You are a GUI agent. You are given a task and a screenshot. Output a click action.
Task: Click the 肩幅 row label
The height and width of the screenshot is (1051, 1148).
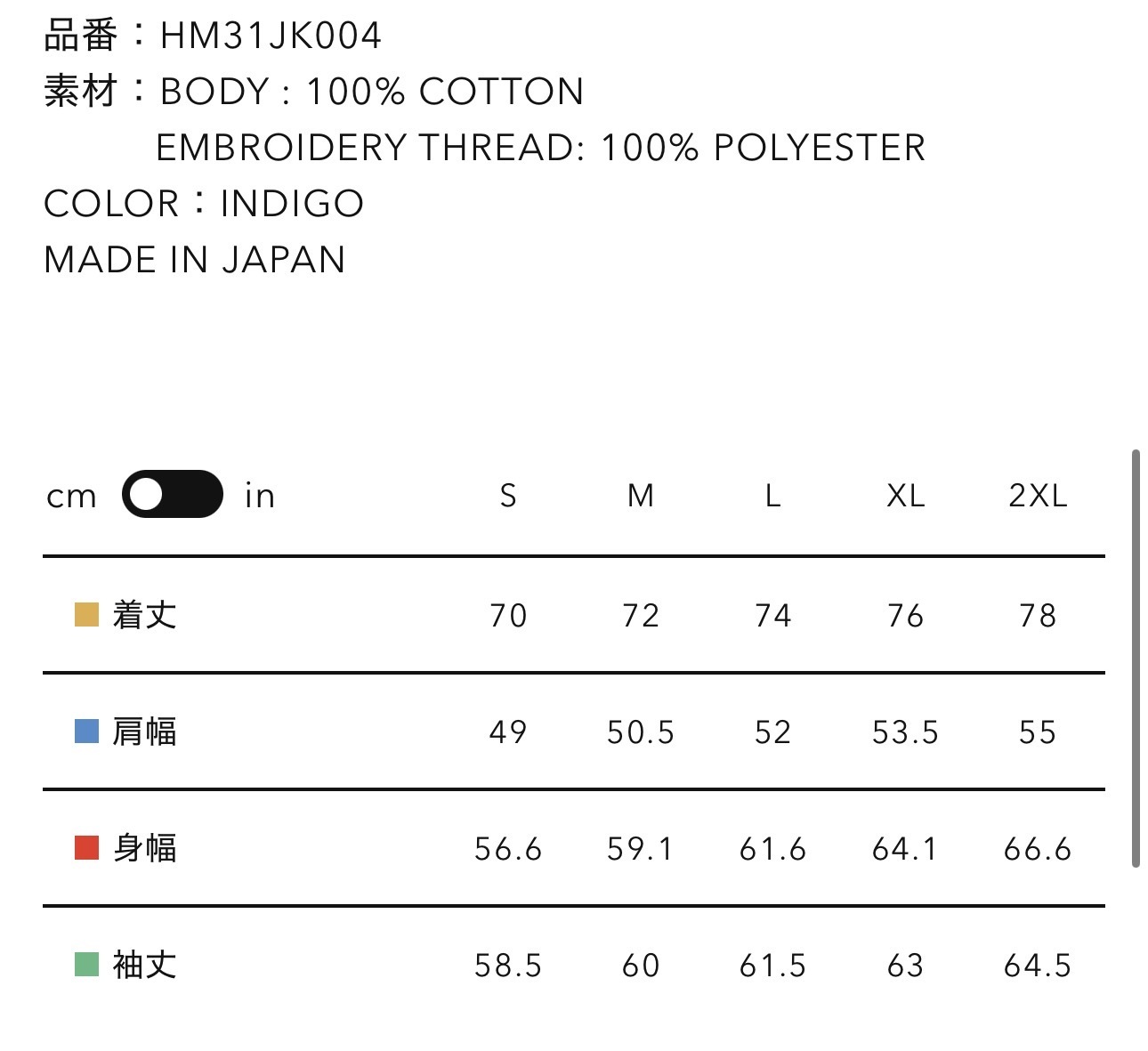[x=145, y=732]
